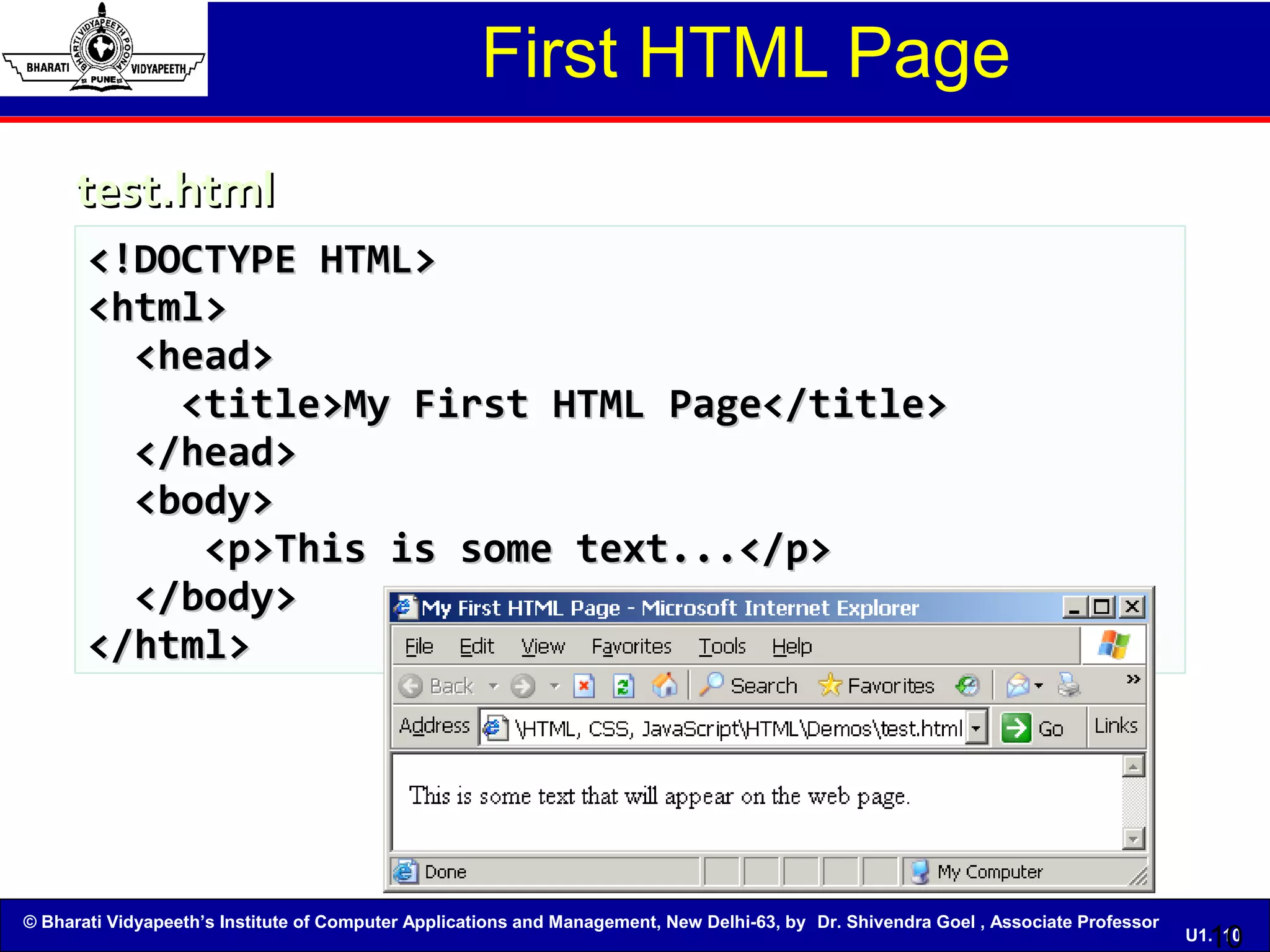Click the First HTML Page slide title
1270x952 pixels.
click(x=745, y=55)
